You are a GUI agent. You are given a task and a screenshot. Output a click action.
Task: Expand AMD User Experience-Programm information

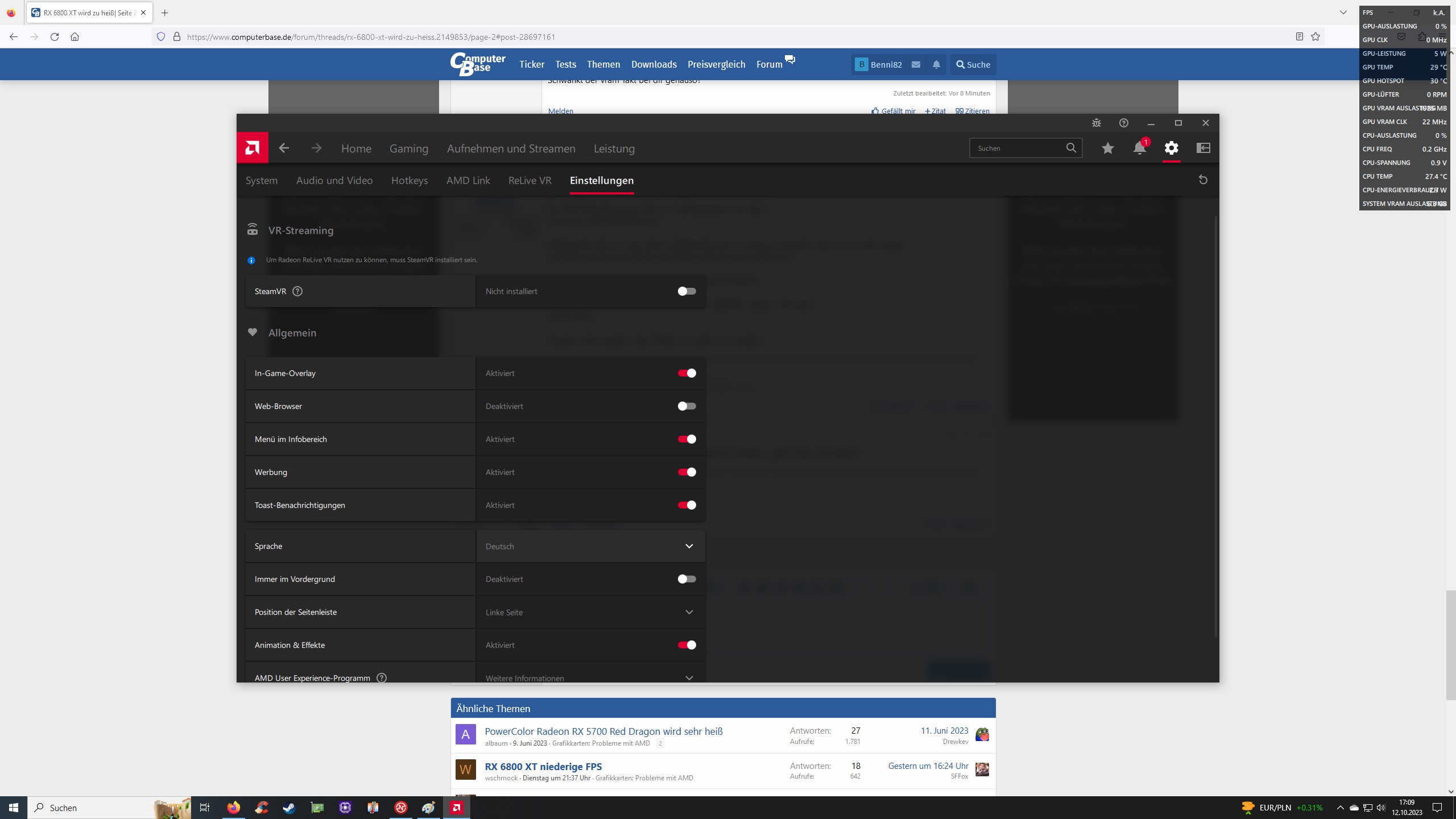click(x=689, y=677)
